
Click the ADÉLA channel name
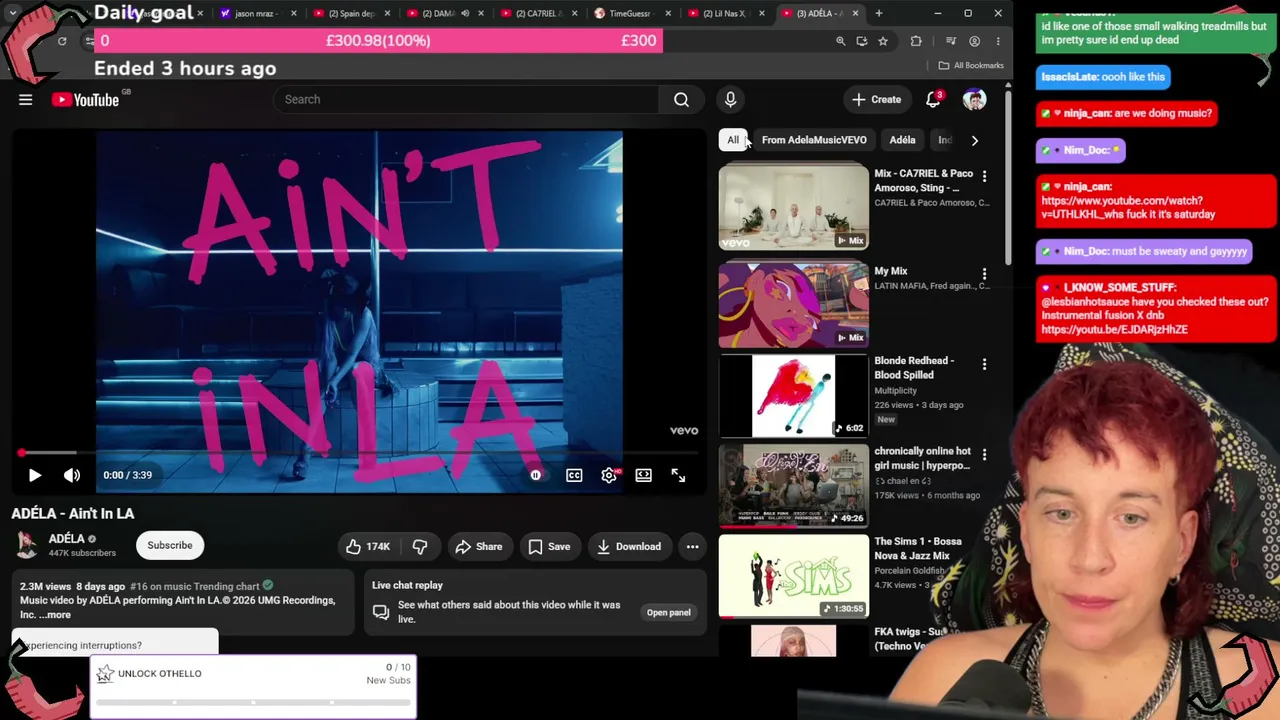tap(67, 539)
